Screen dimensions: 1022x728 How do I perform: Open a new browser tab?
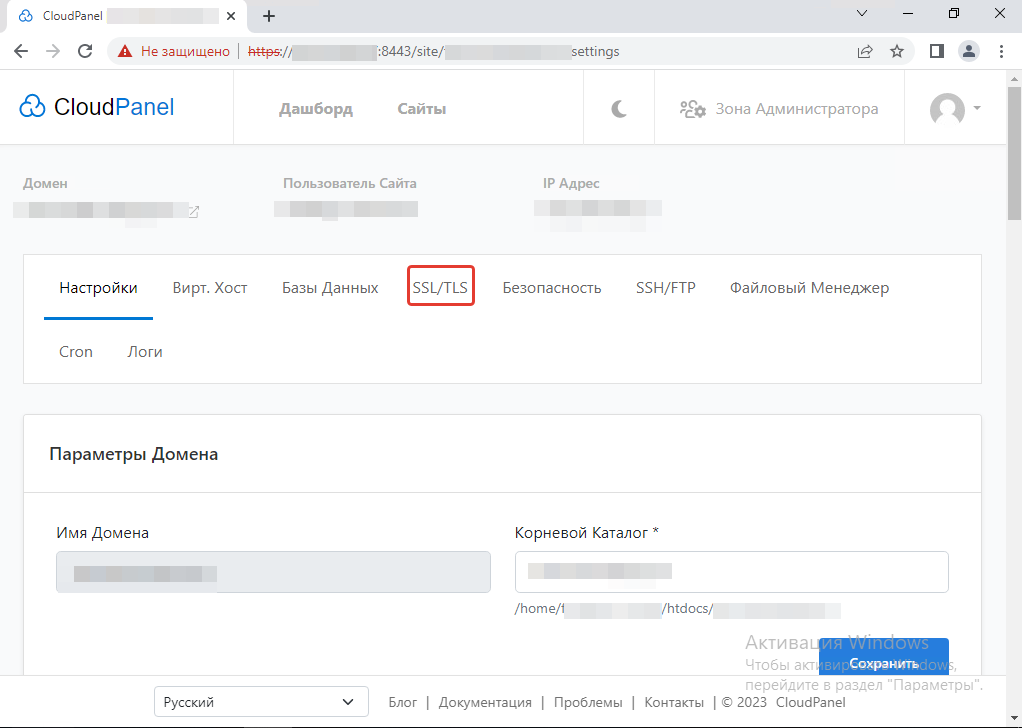click(x=269, y=16)
